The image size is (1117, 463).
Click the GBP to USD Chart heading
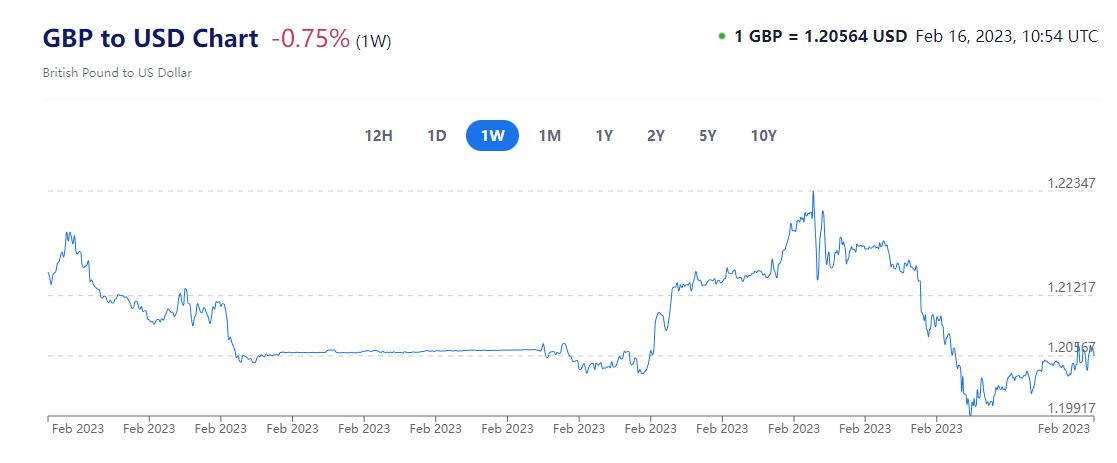click(151, 39)
